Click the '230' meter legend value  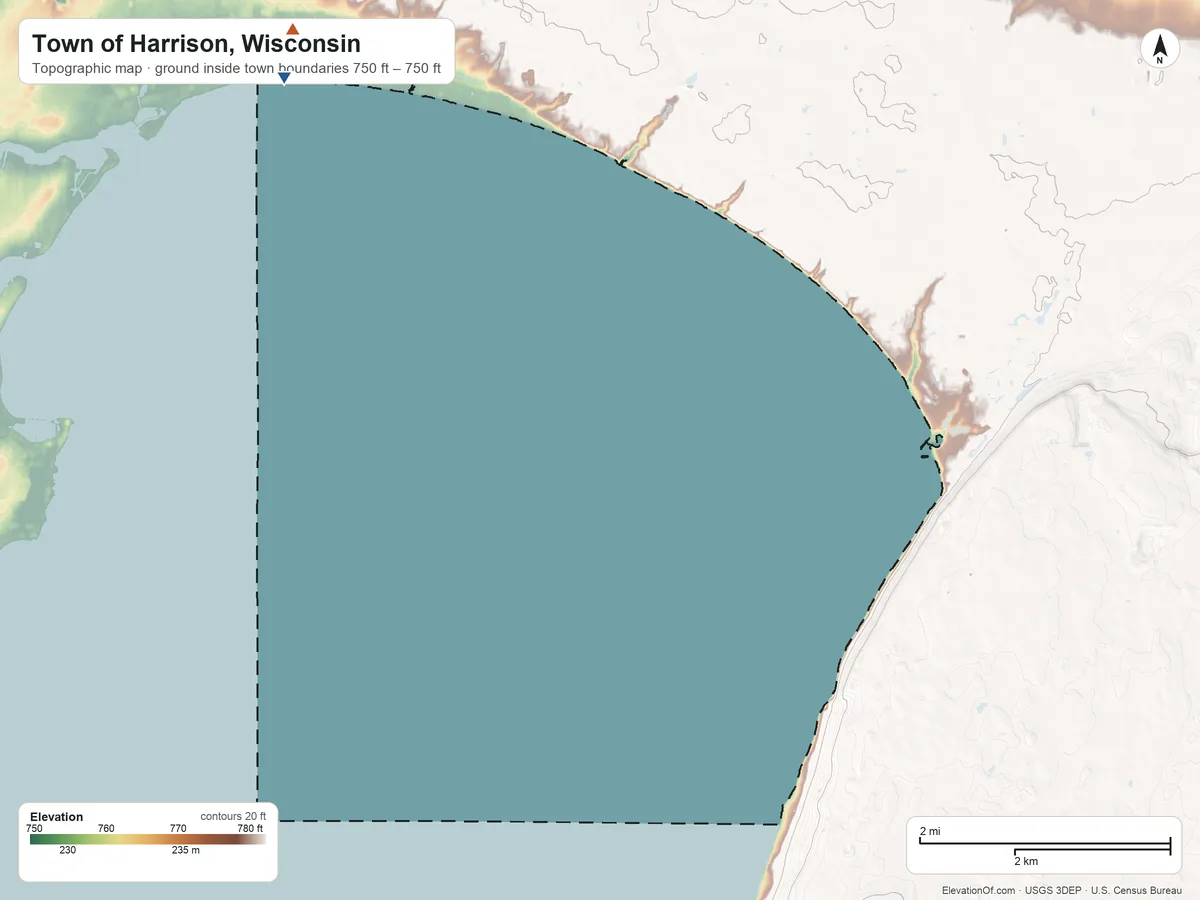click(x=67, y=850)
